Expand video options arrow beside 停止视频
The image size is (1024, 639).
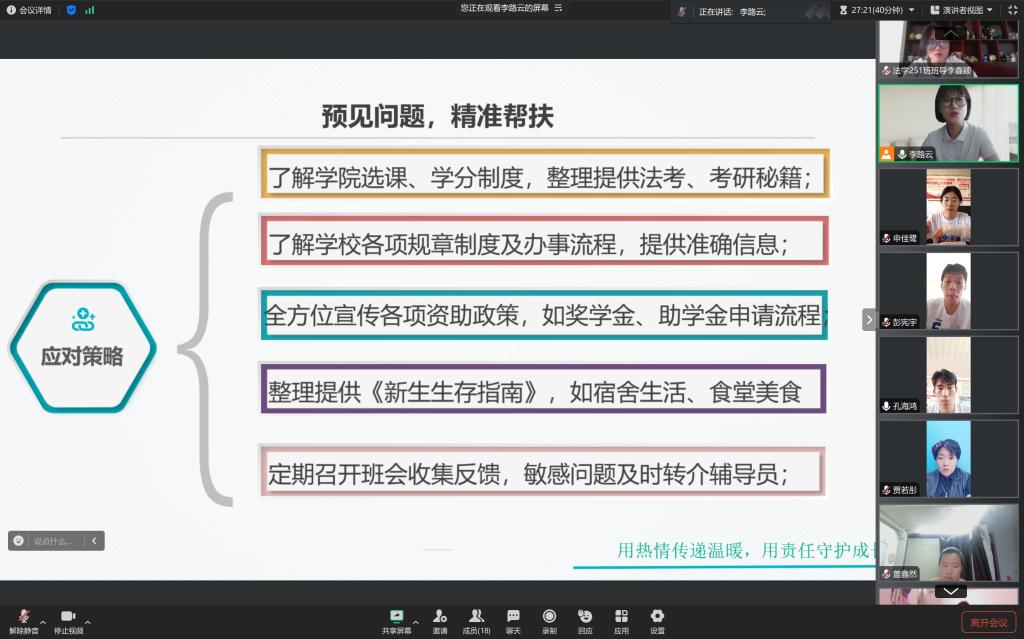(88, 622)
